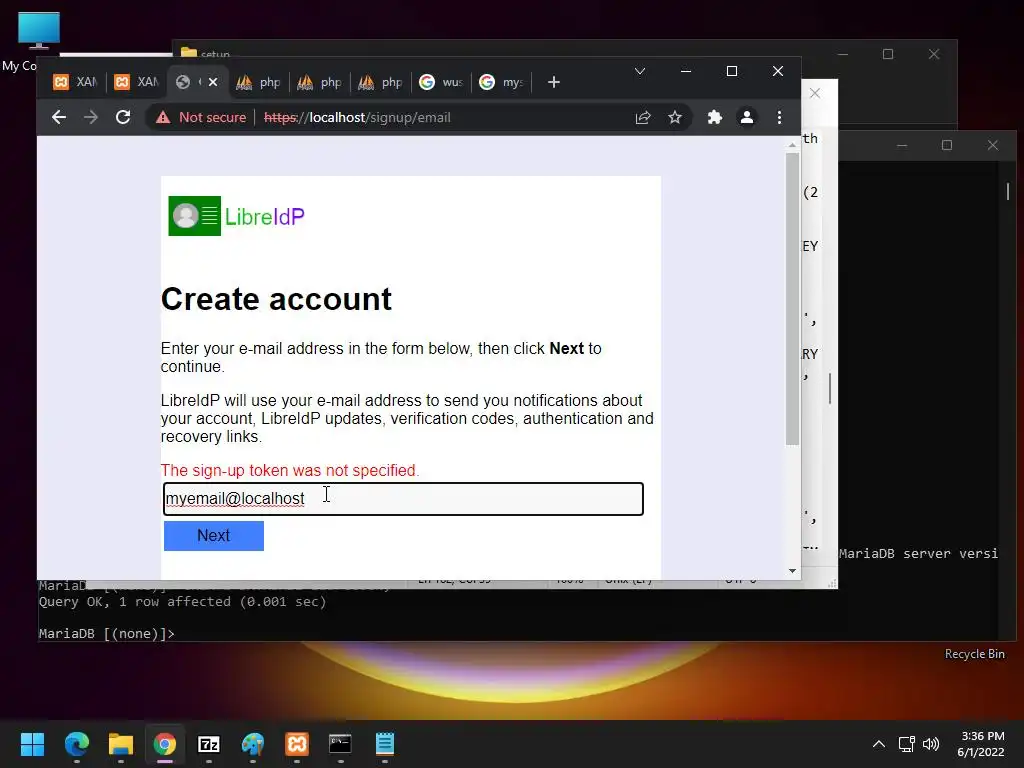Open Microsoft Edge from the taskbar
Image resolution: width=1024 pixels, height=768 pixels.
coord(76,744)
